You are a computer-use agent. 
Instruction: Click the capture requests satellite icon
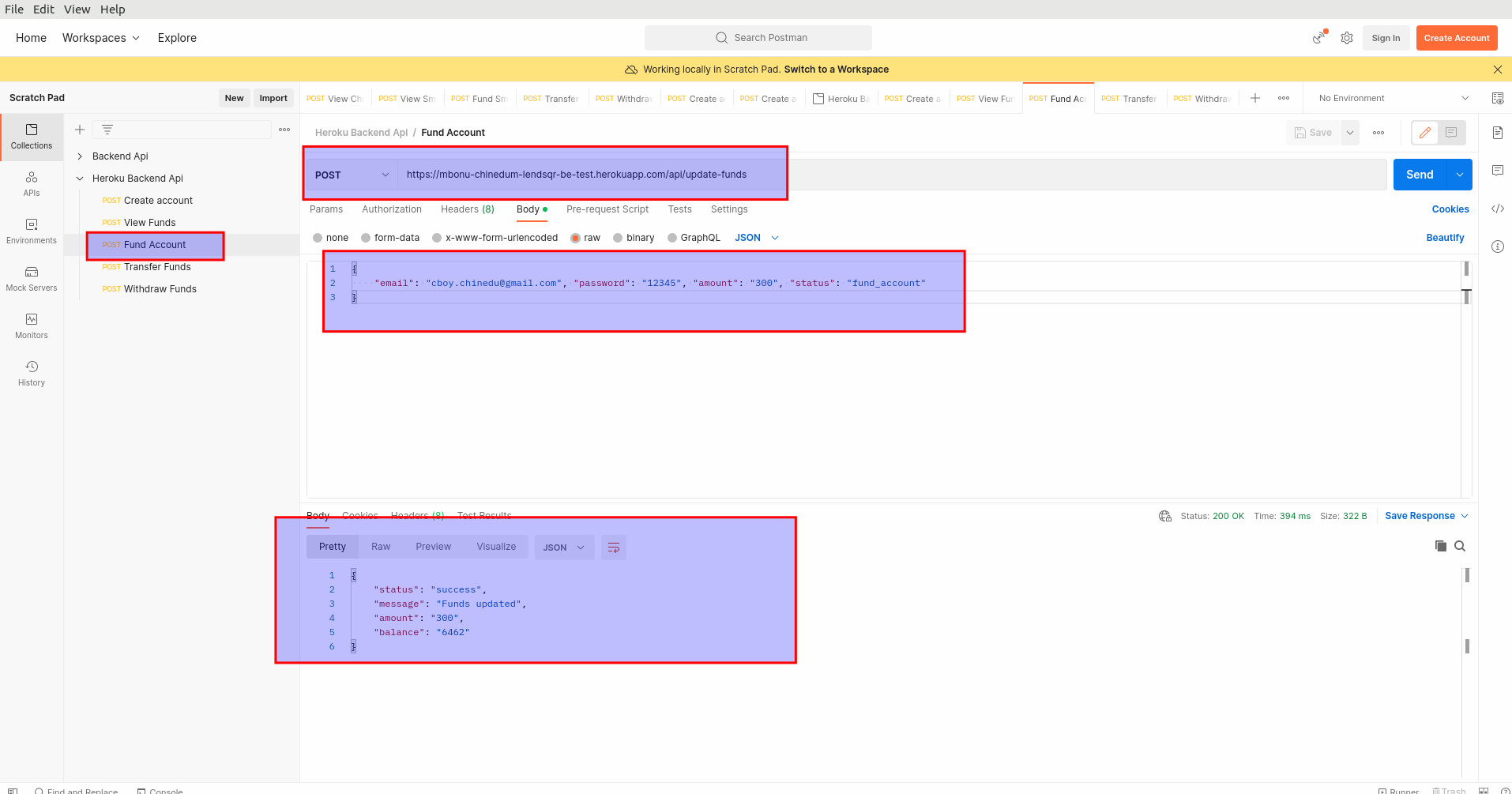[1319, 38]
